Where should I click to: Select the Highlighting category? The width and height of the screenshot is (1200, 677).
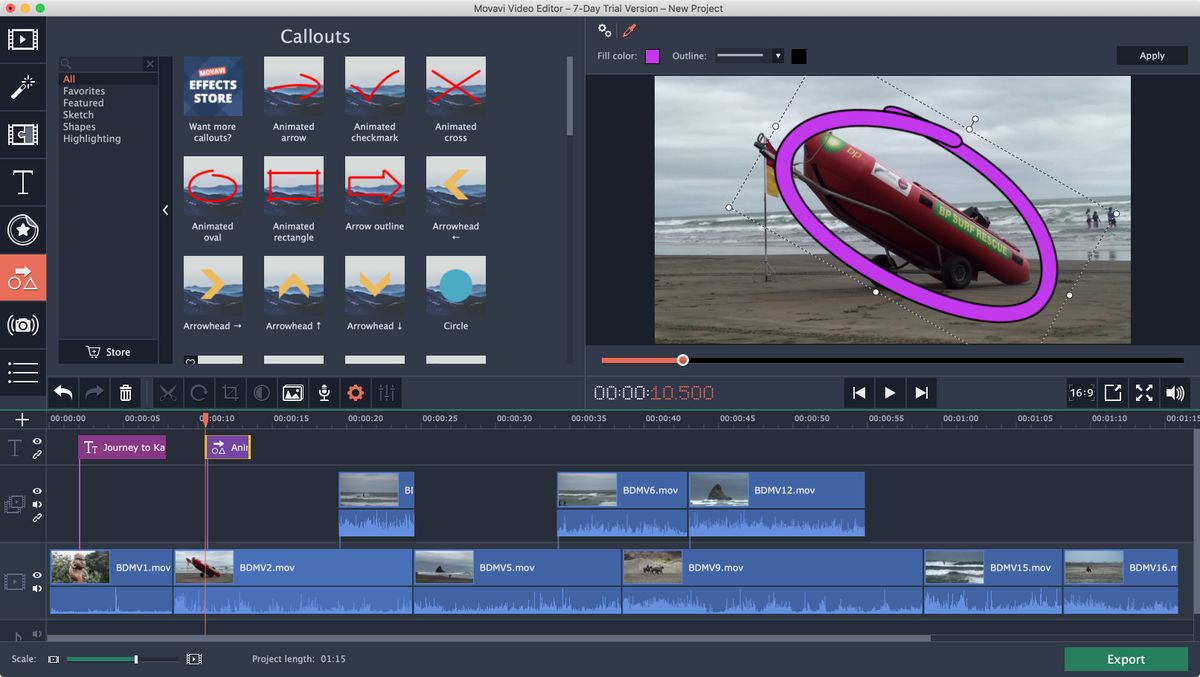[x=92, y=139]
